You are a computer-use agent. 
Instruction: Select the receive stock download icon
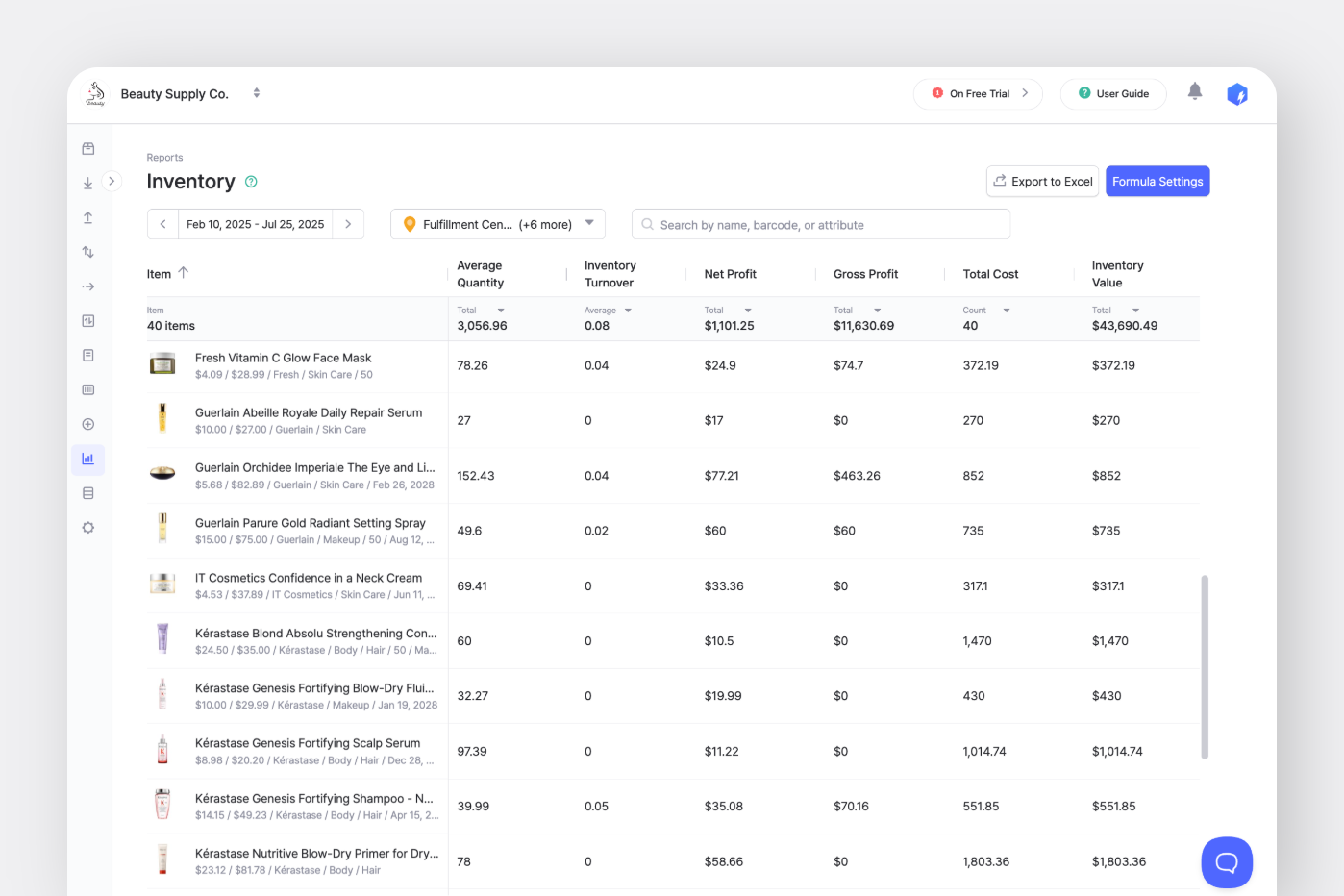pyautogui.click(x=87, y=182)
